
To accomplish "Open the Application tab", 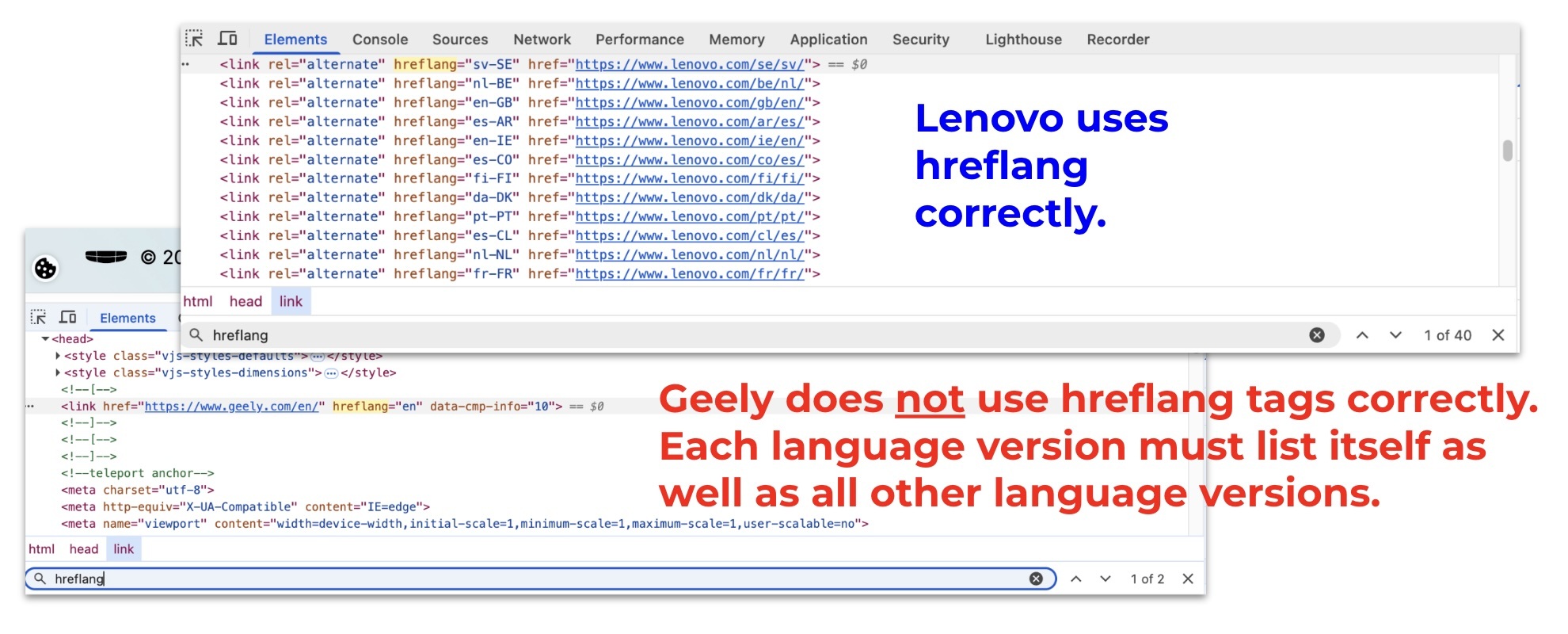I will pos(828,39).
